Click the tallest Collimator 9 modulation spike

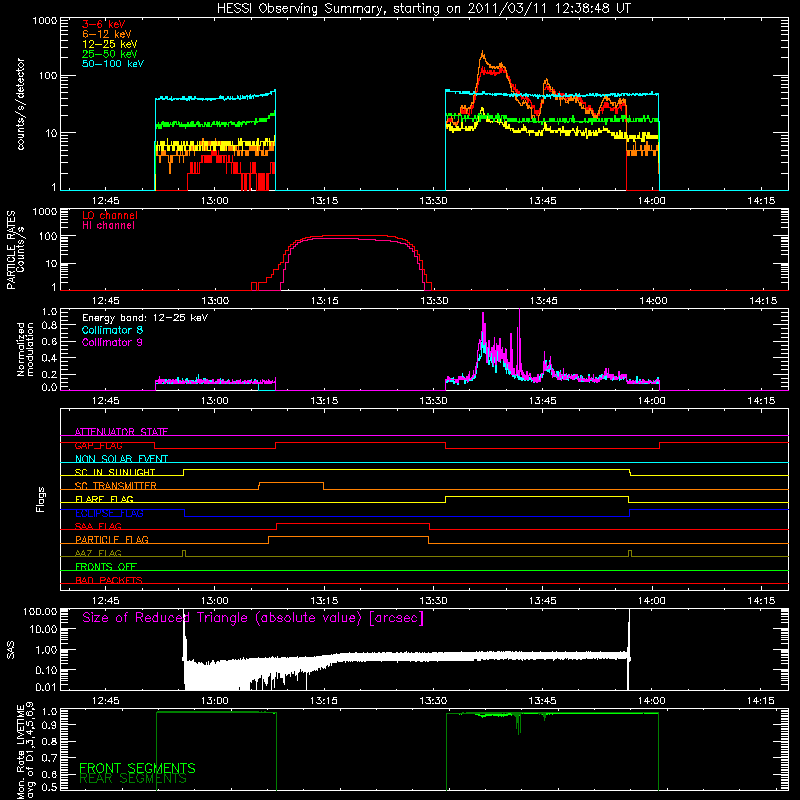(519, 342)
